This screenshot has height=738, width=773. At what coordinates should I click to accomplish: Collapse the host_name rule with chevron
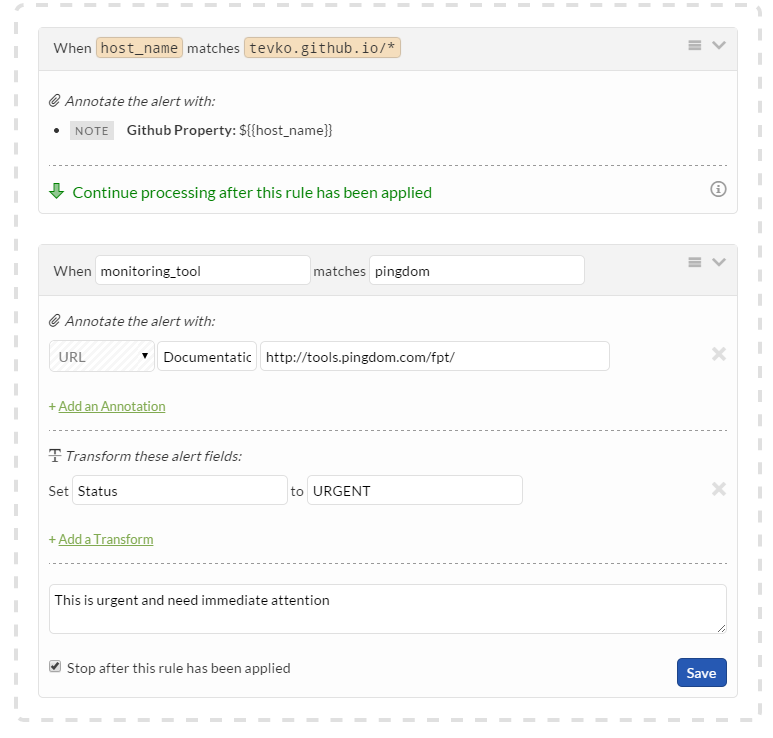pos(718,45)
